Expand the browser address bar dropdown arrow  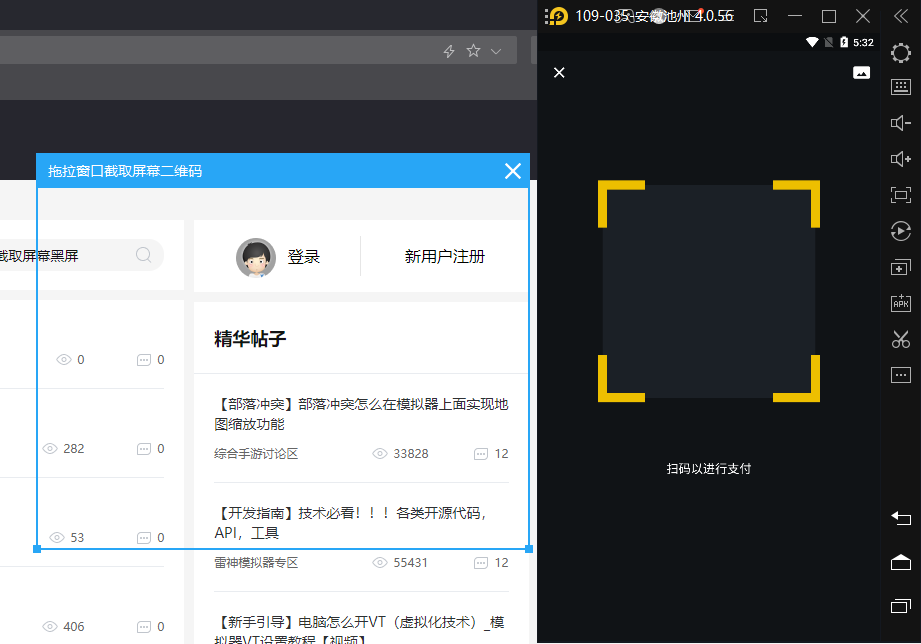(496, 51)
